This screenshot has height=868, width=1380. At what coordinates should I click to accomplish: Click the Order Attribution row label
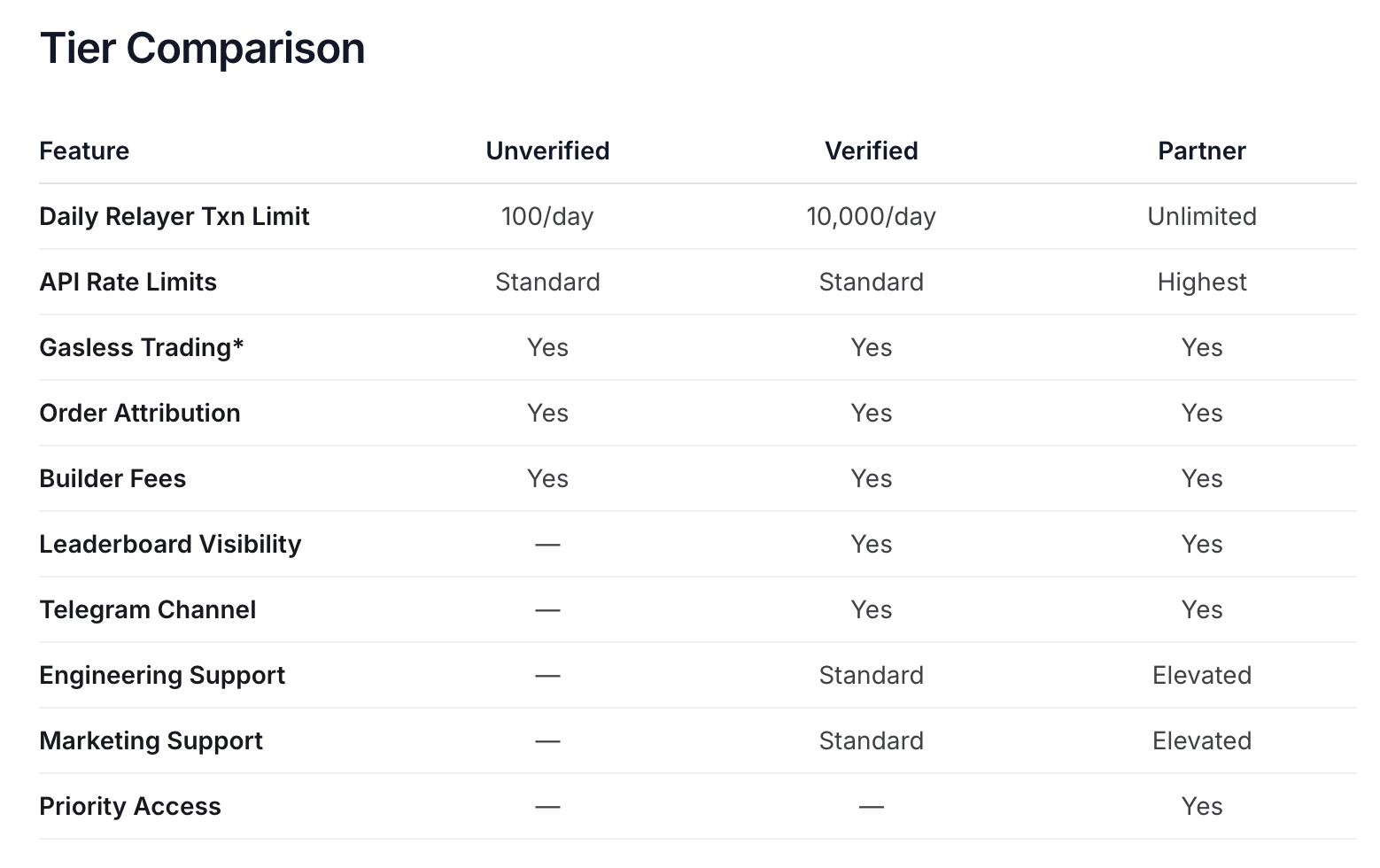(140, 413)
